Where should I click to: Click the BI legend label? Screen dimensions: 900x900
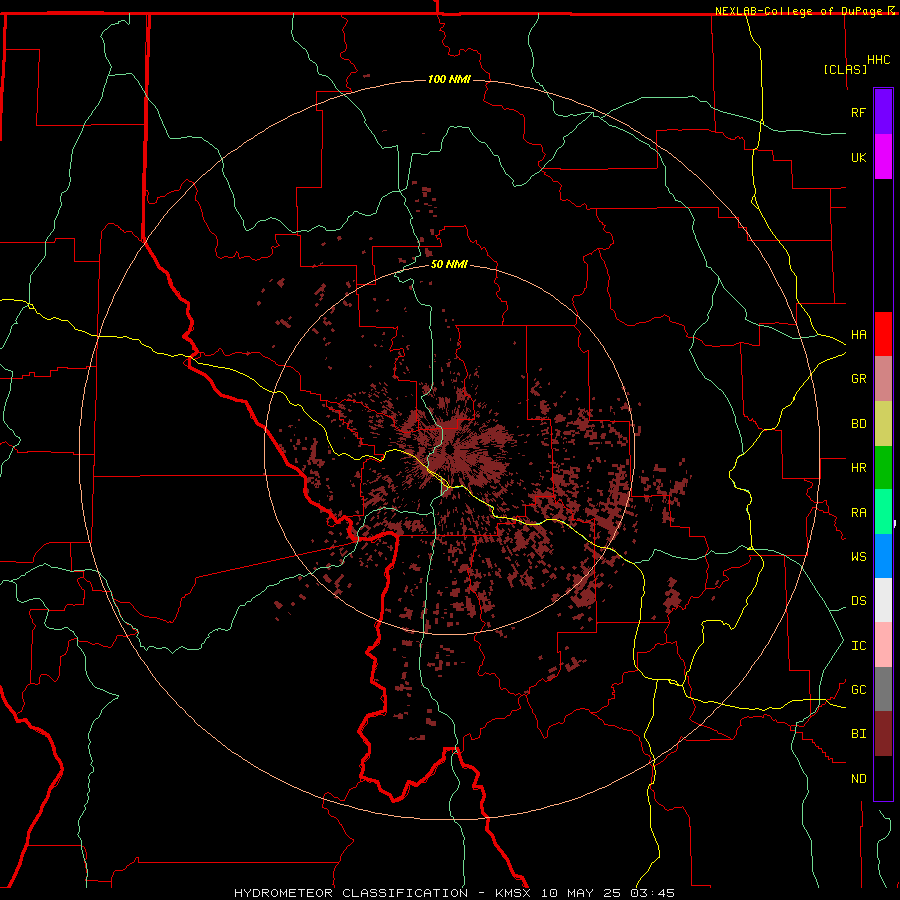tap(858, 734)
